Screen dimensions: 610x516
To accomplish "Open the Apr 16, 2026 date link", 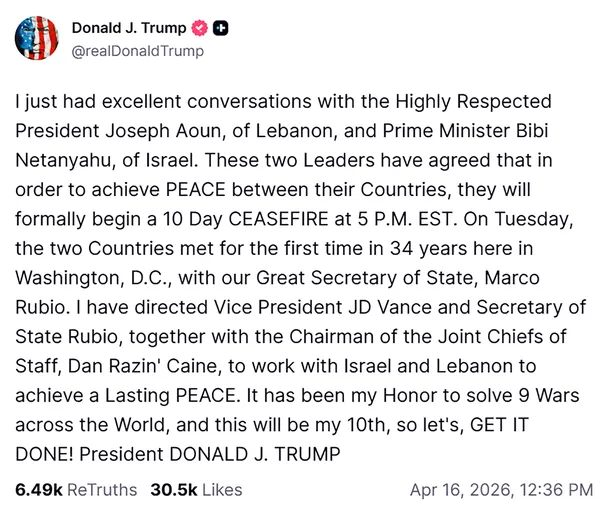I will click(x=464, y=490).
